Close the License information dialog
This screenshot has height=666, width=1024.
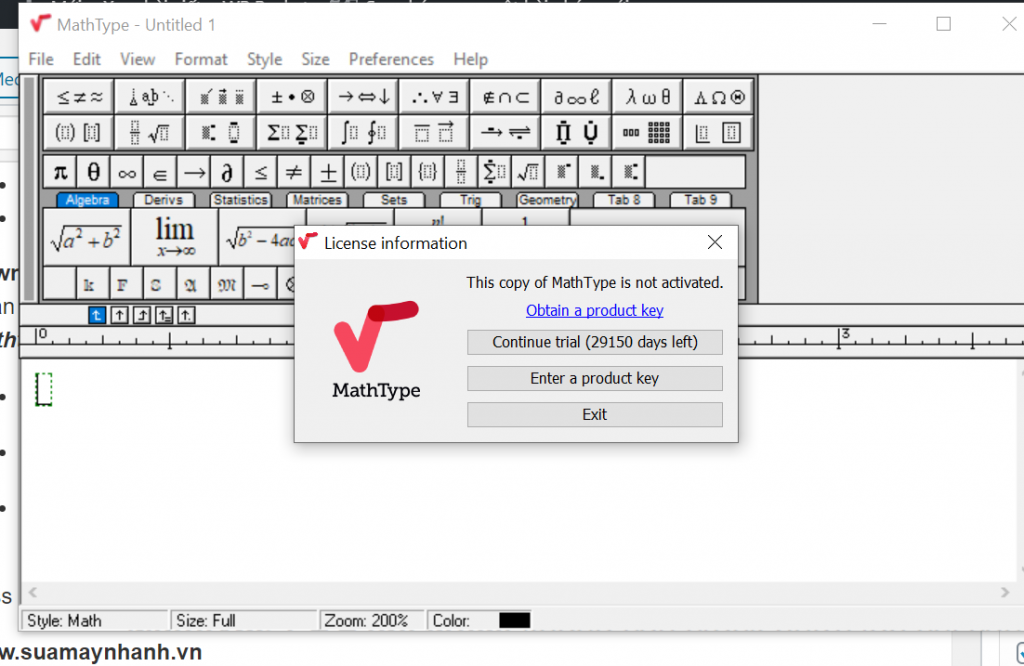click(x=715, y=243)
